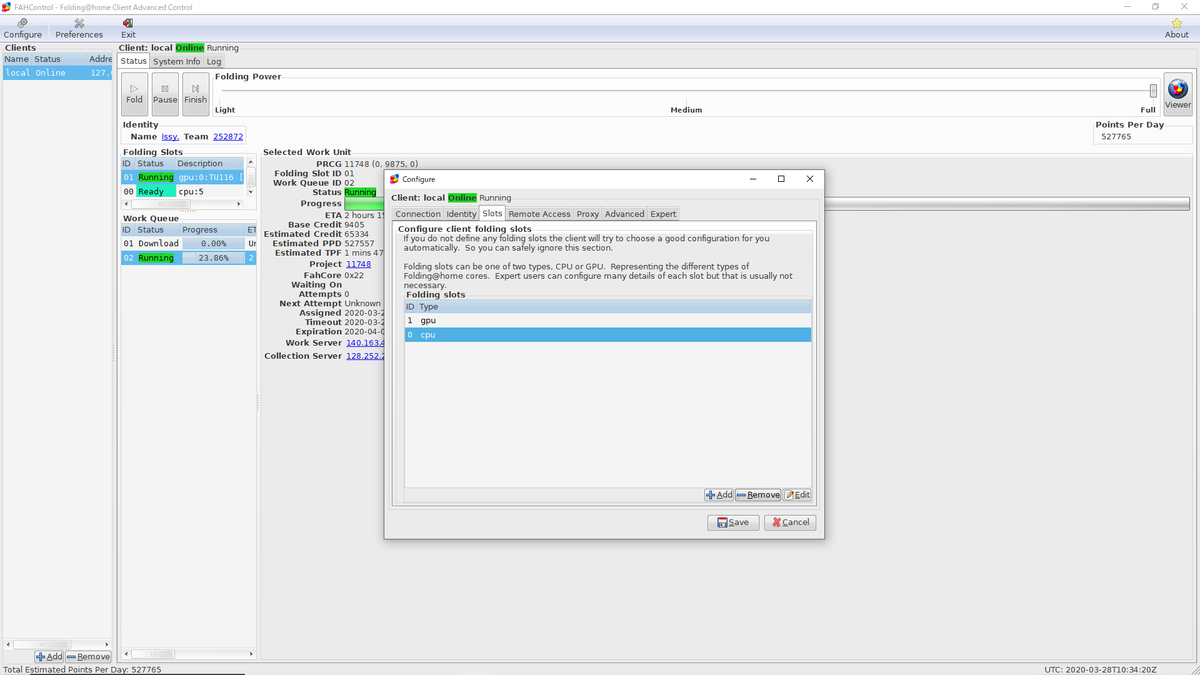
Task: Switch to the Connection tab
Action: pyautogui.click(x=418, y=214)
